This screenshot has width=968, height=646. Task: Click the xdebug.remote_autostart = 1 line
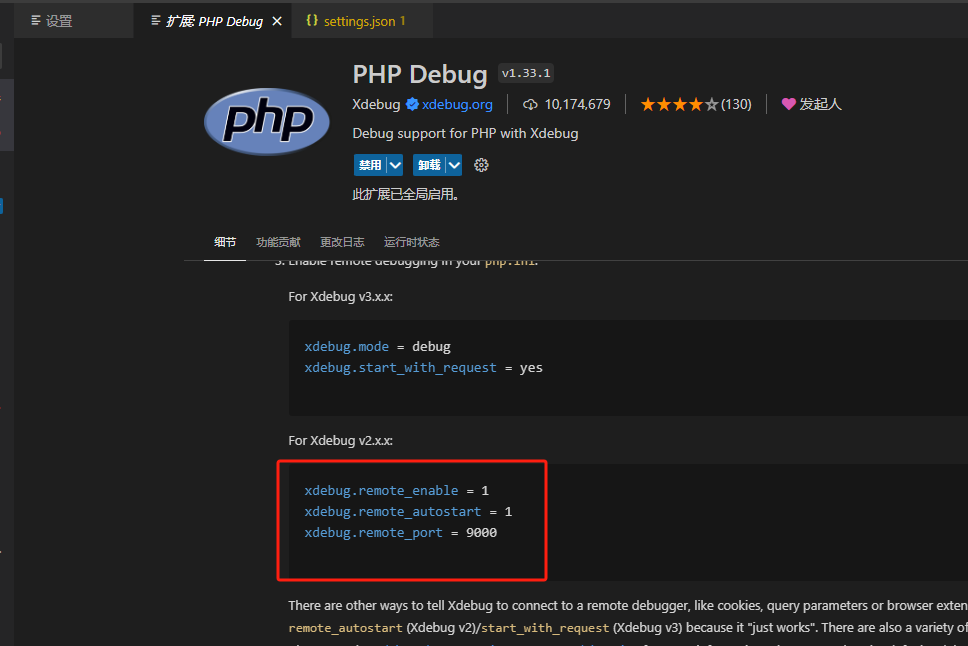point(408,511)
